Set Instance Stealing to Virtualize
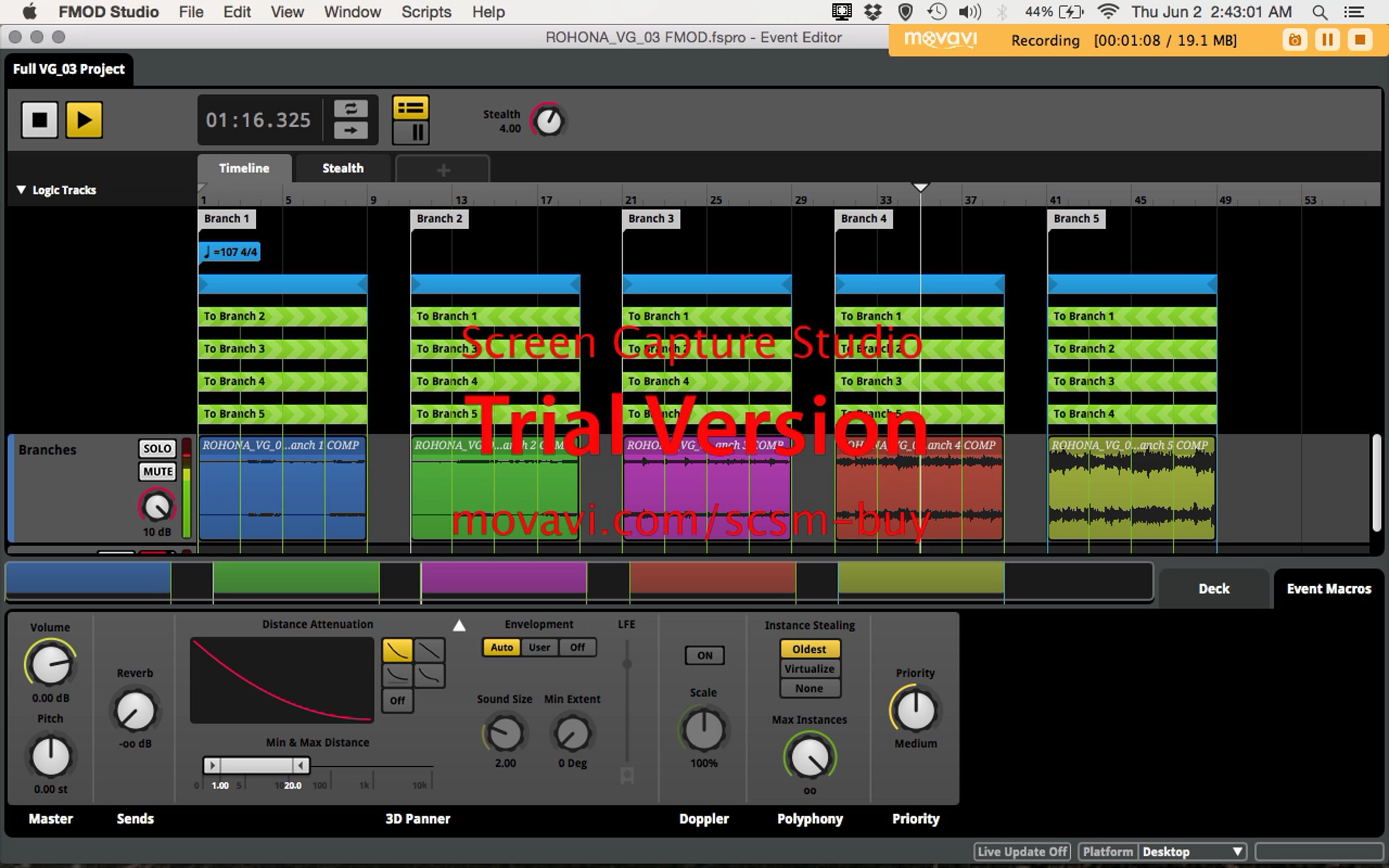This screenshot has width=1389, height=868. (x=809, y=669)
